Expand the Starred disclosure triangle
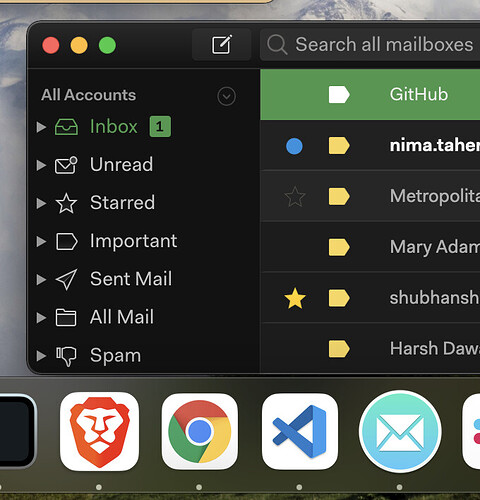The width and height of the screenshot is (480, 500). [41, 203]
